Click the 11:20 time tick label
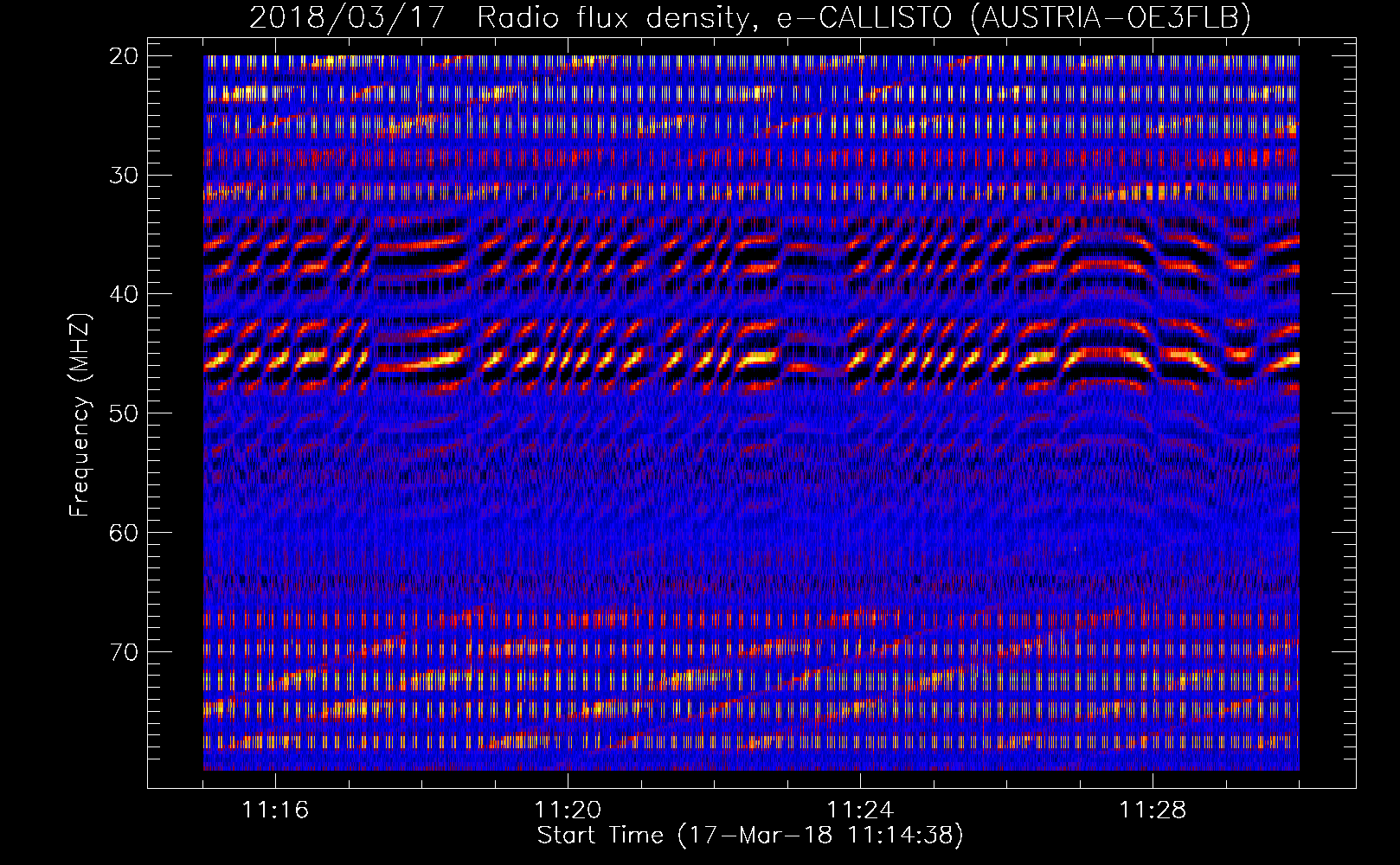Screen dimensions: 1400x865 click(568, 811)
